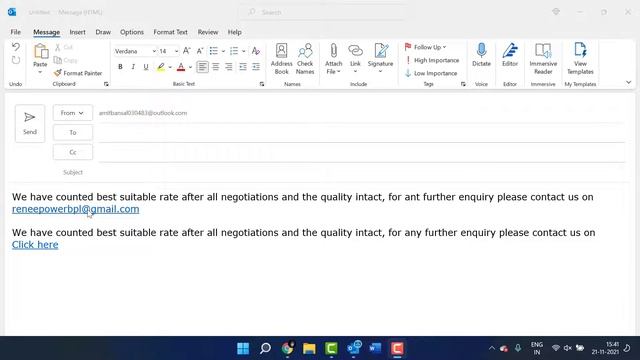Run Check Names
Image resolution: width=640 pixels, height=360 pixels.
click(305, 59)
